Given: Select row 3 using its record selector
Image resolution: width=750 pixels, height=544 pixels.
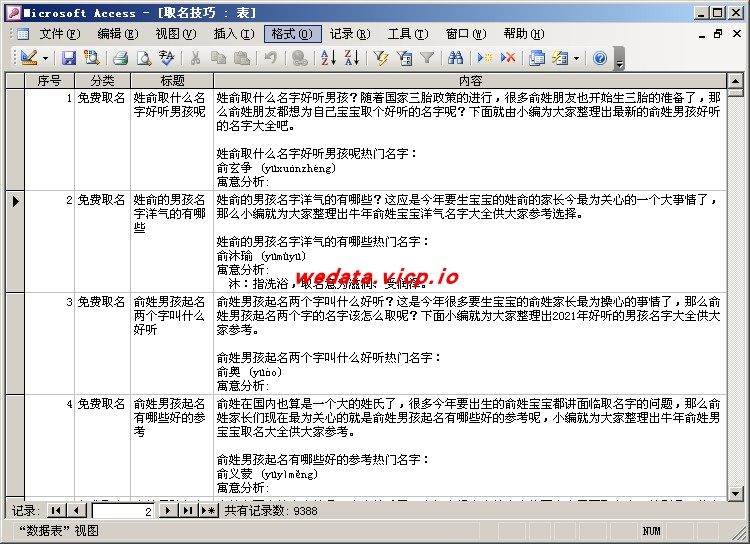Looking at the screenshot, I should (x=15, y=344).
